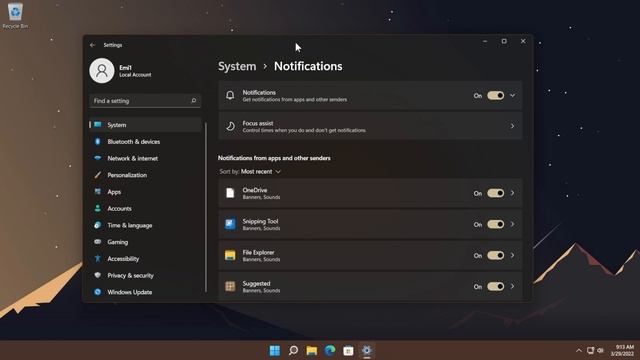640x360 pixels.
Task: Click network icon in system tray
Action: [590, 351]
